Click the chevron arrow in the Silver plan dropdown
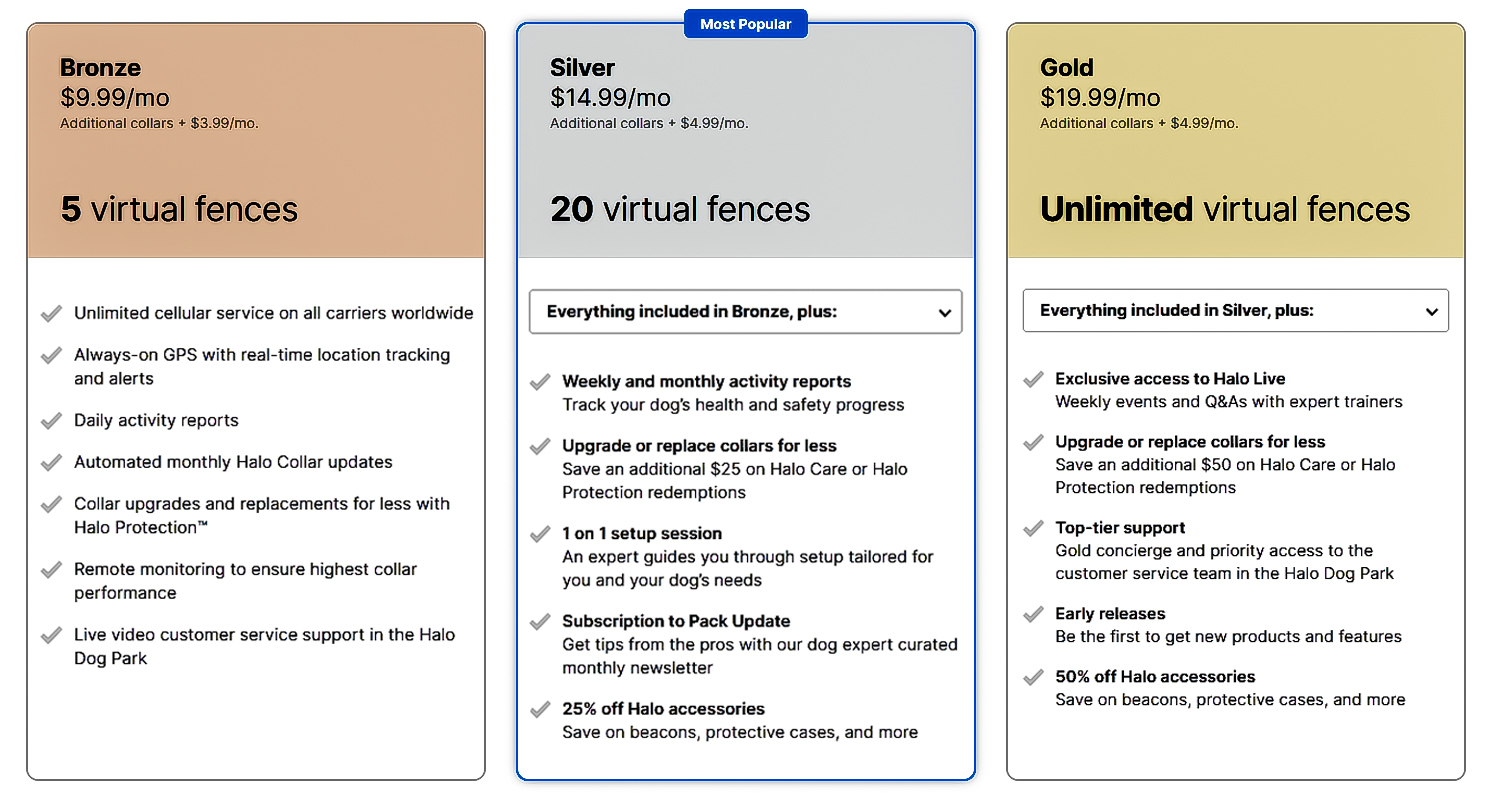 click(x=944, y=313)
